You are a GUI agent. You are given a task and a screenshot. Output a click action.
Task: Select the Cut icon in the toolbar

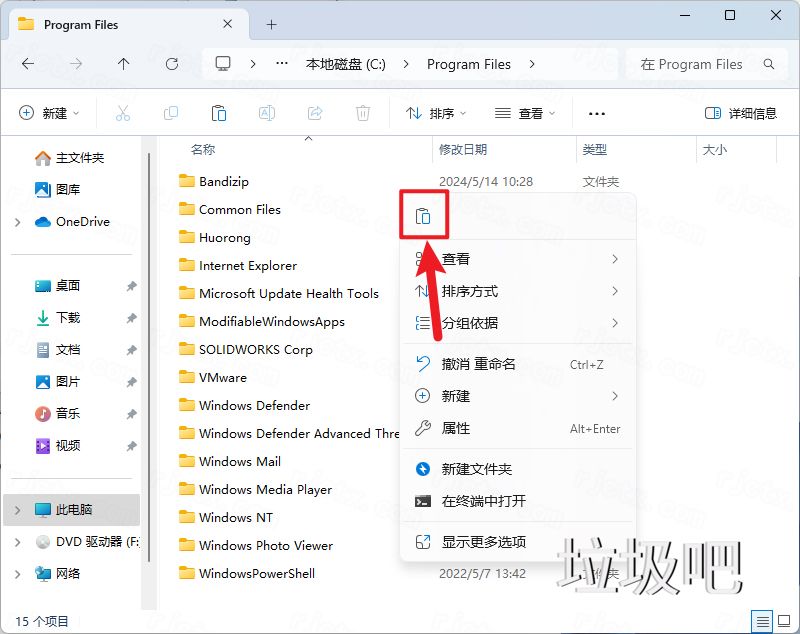pyautogui.click(x=123, y=112)
